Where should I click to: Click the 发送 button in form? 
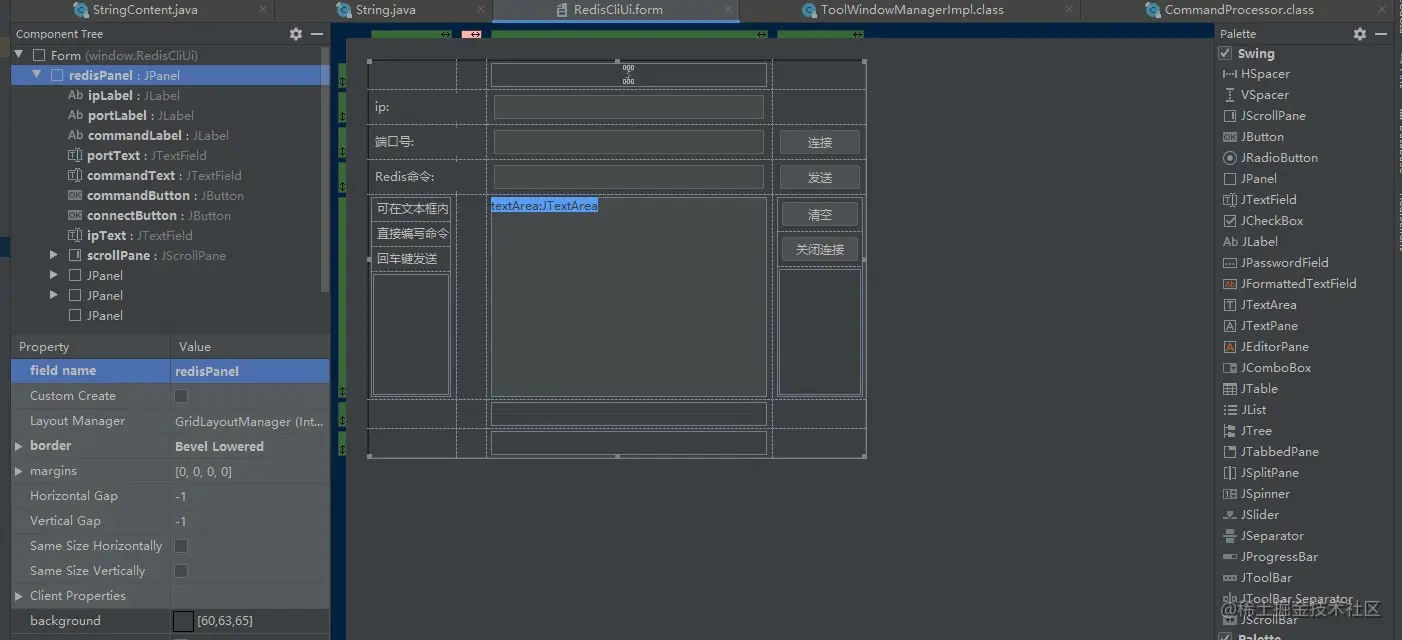click(819, 177)
